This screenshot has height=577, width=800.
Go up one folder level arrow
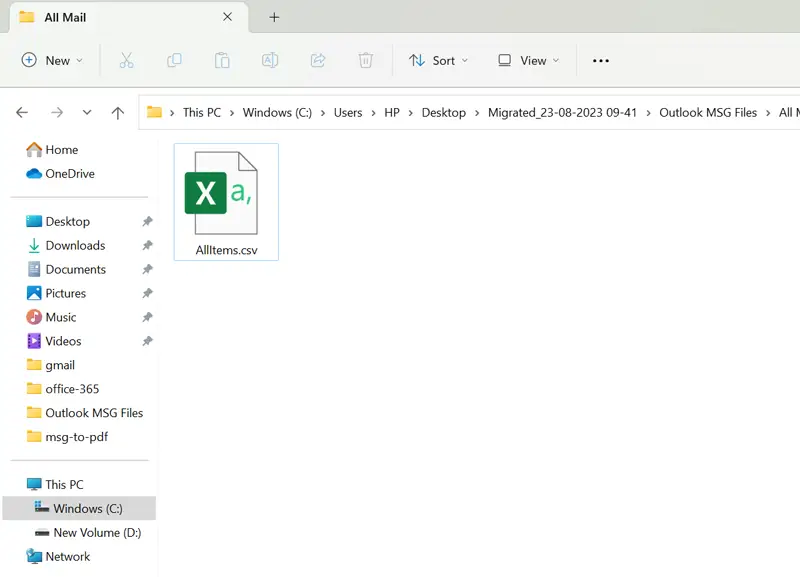coord(118,113)
